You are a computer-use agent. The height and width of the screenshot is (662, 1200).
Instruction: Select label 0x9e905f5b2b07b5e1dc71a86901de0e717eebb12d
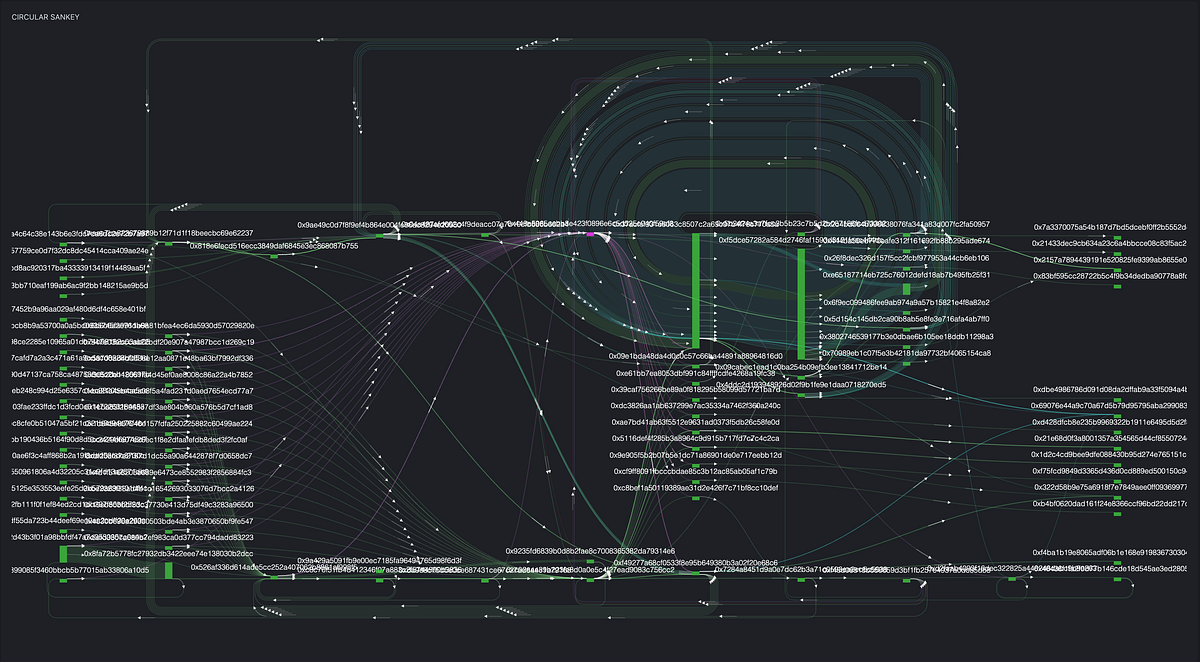coord(695,455)
